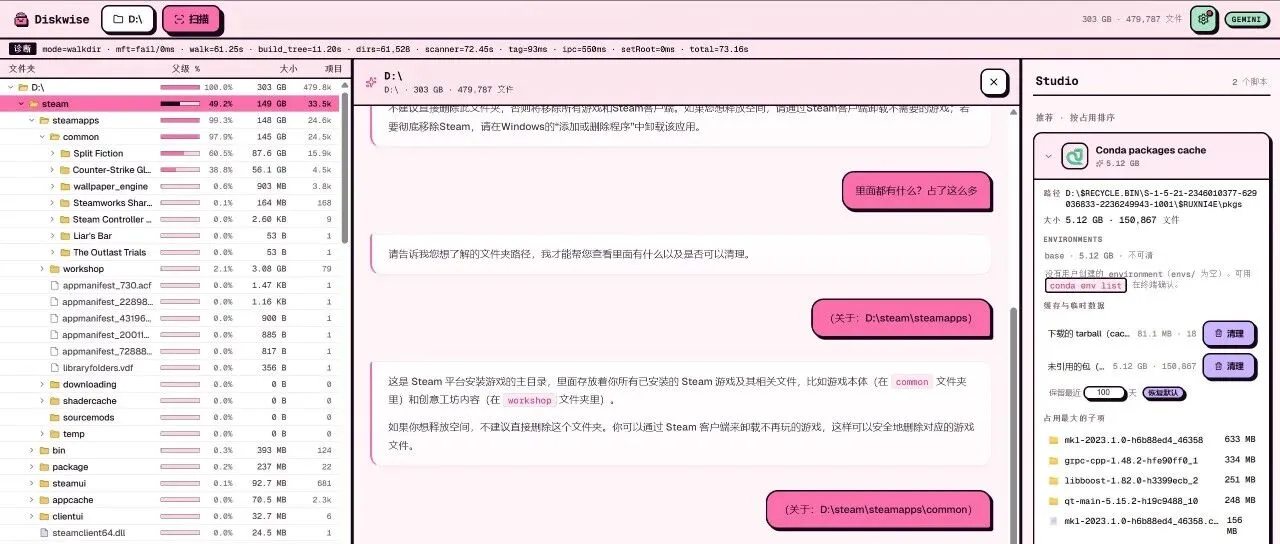Viewport: 1280px width, 544px height.
Task: Expand the wallpaper_engine folder
Action: pyautogui.click(x=52, y=186)
